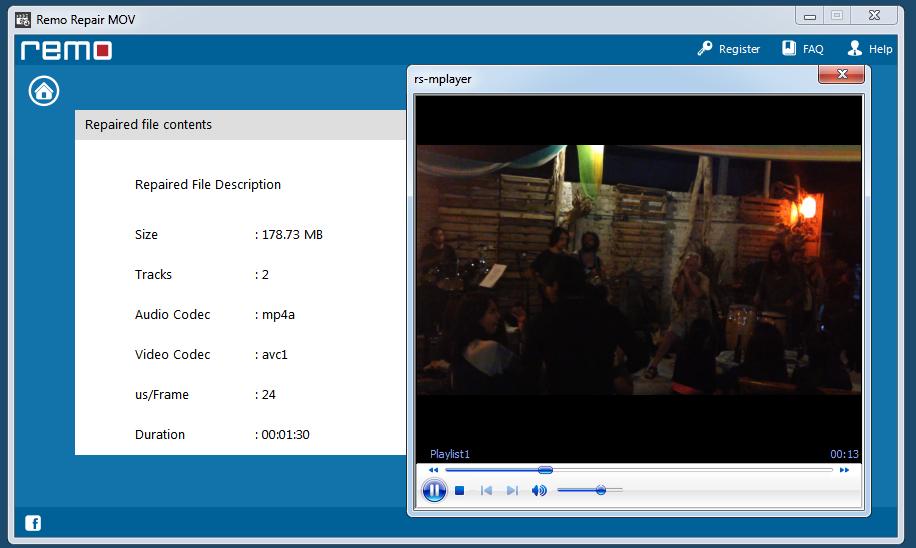Screen dimensions: 916x548
Task: Click the Repaired file contents header
Action: [240, 124]
